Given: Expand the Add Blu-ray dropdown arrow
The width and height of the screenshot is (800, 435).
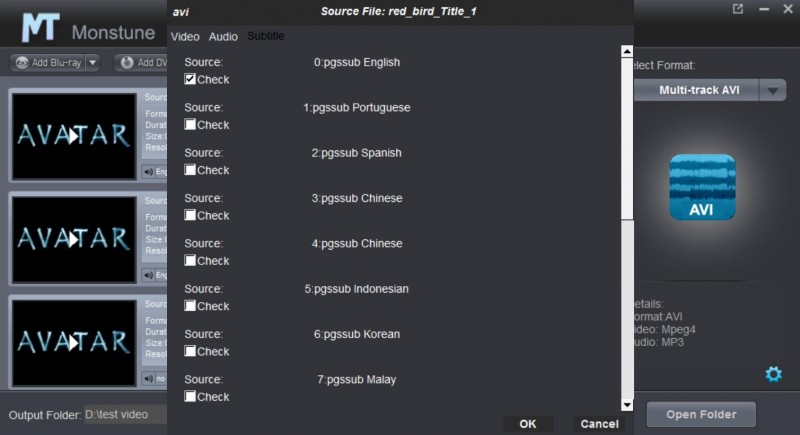Looking at the screenshot, I should point(93,63).
